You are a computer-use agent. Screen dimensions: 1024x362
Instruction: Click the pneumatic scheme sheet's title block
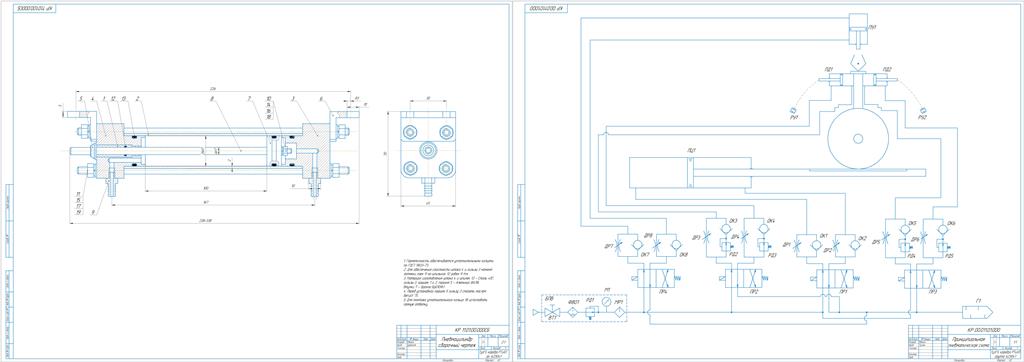pos(963,341)
